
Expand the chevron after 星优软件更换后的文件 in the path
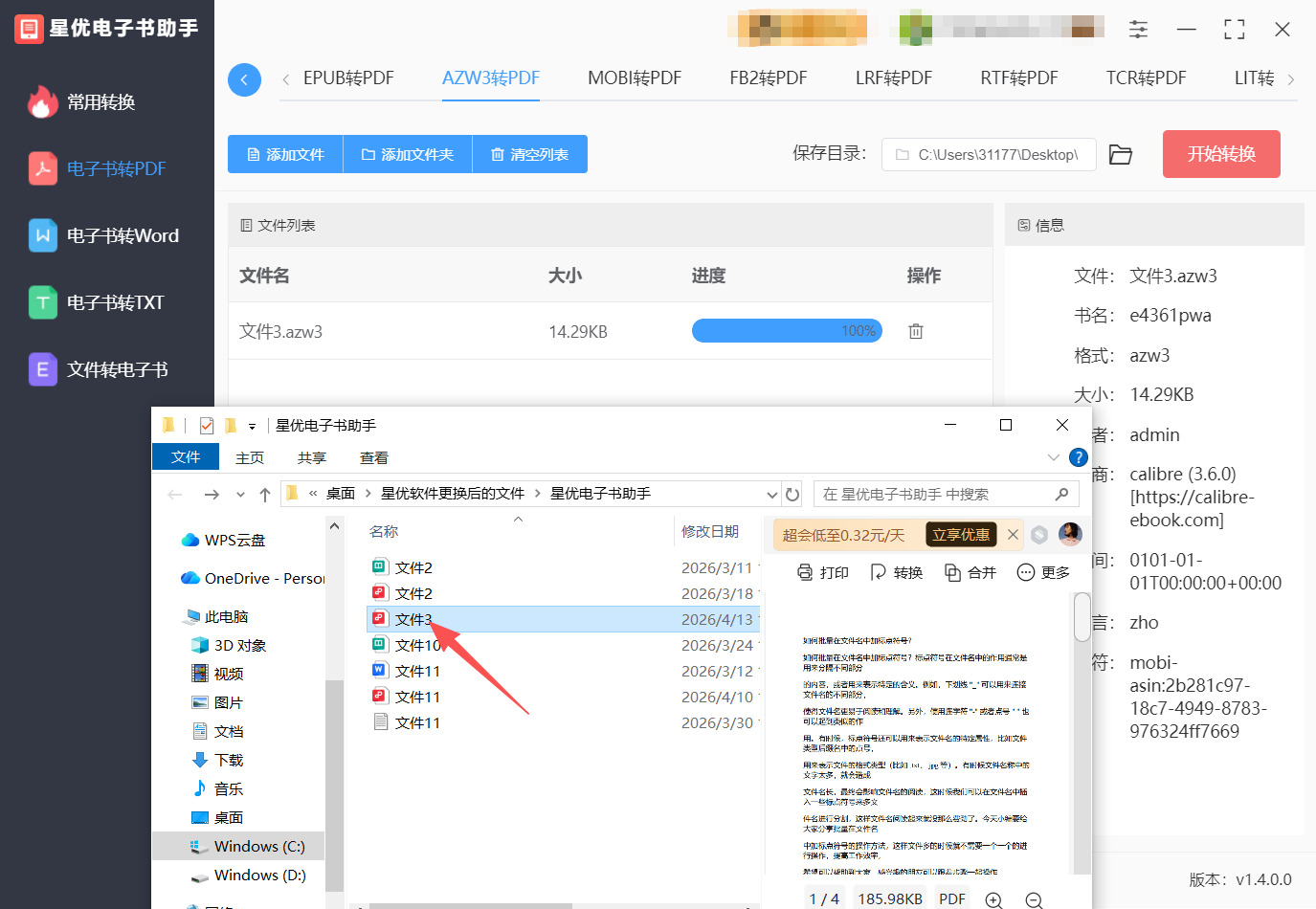538,494
